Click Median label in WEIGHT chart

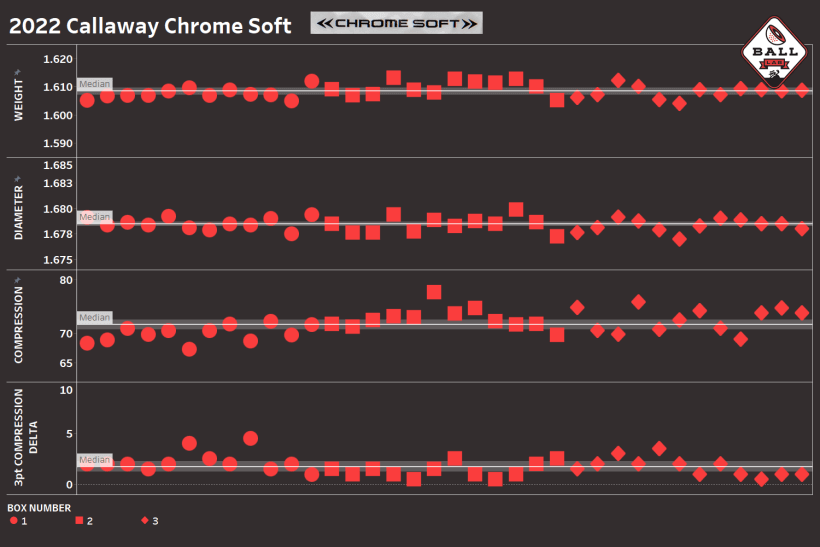94,85
